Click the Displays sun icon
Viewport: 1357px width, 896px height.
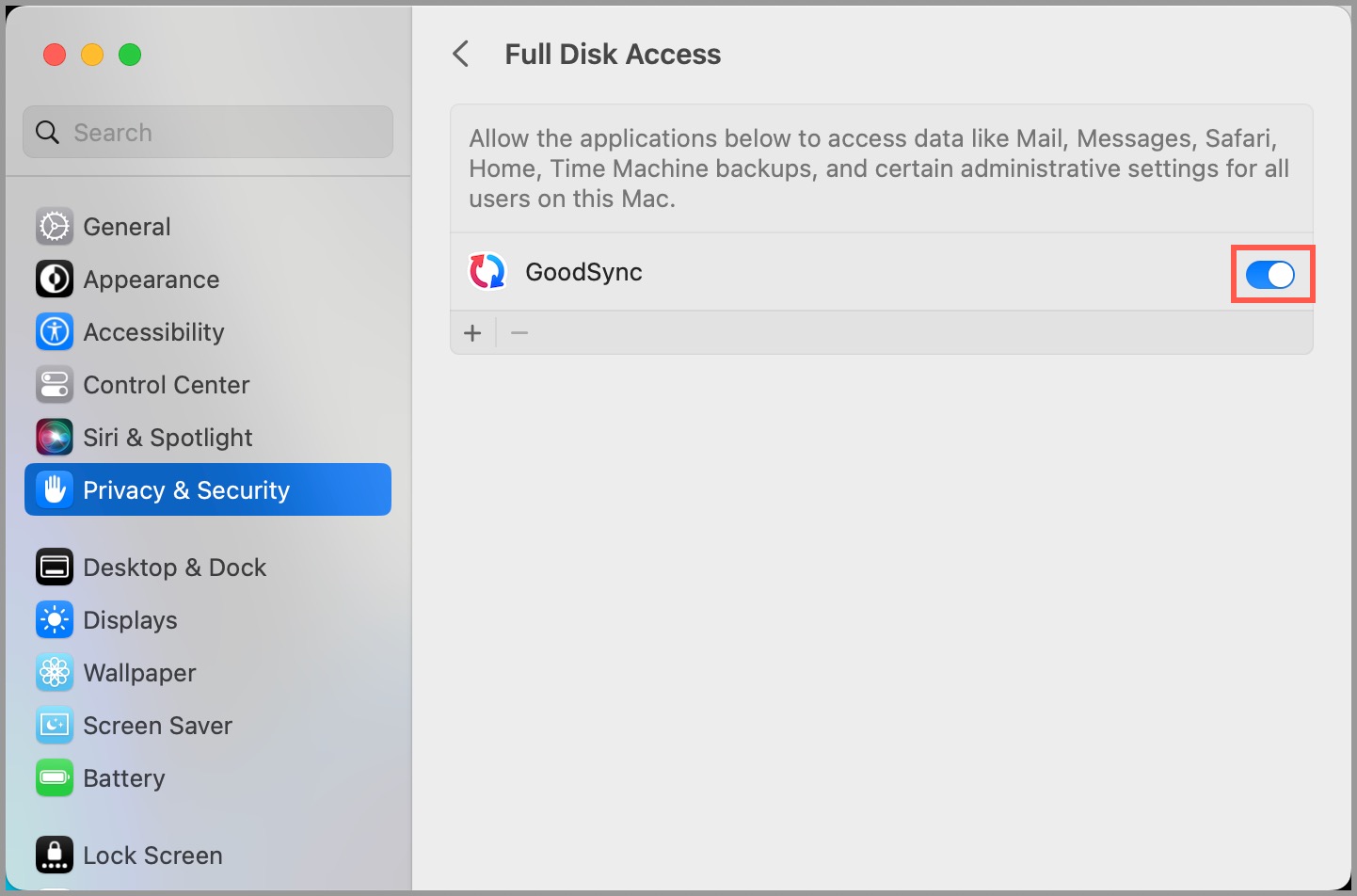click(55, 620)
